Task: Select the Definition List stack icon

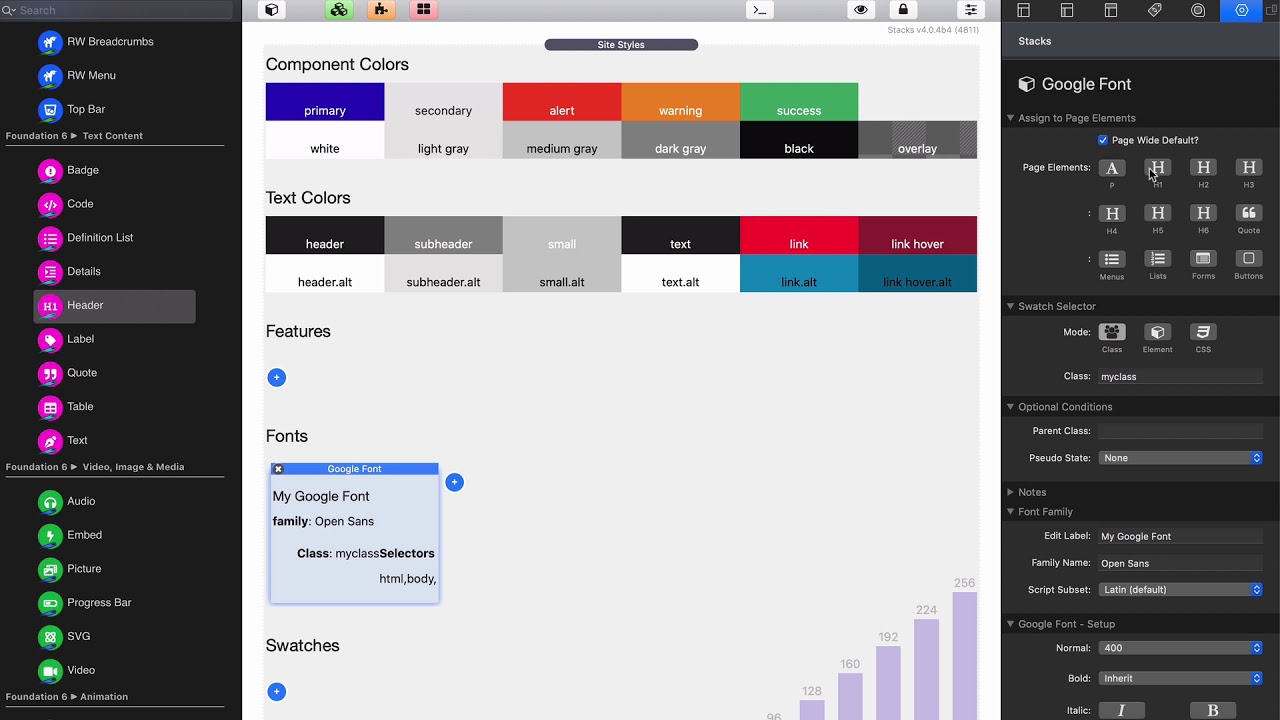Action: coord(50,238)
